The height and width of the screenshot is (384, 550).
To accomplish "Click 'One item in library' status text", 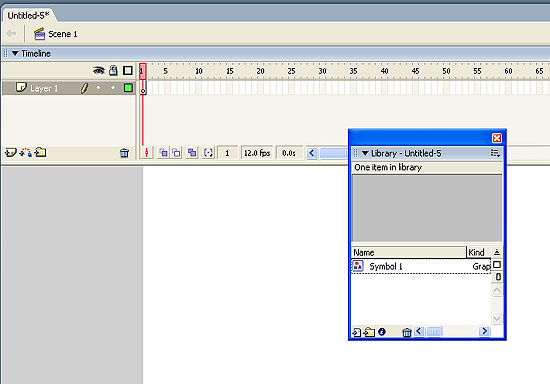I will tap(388, 167).
